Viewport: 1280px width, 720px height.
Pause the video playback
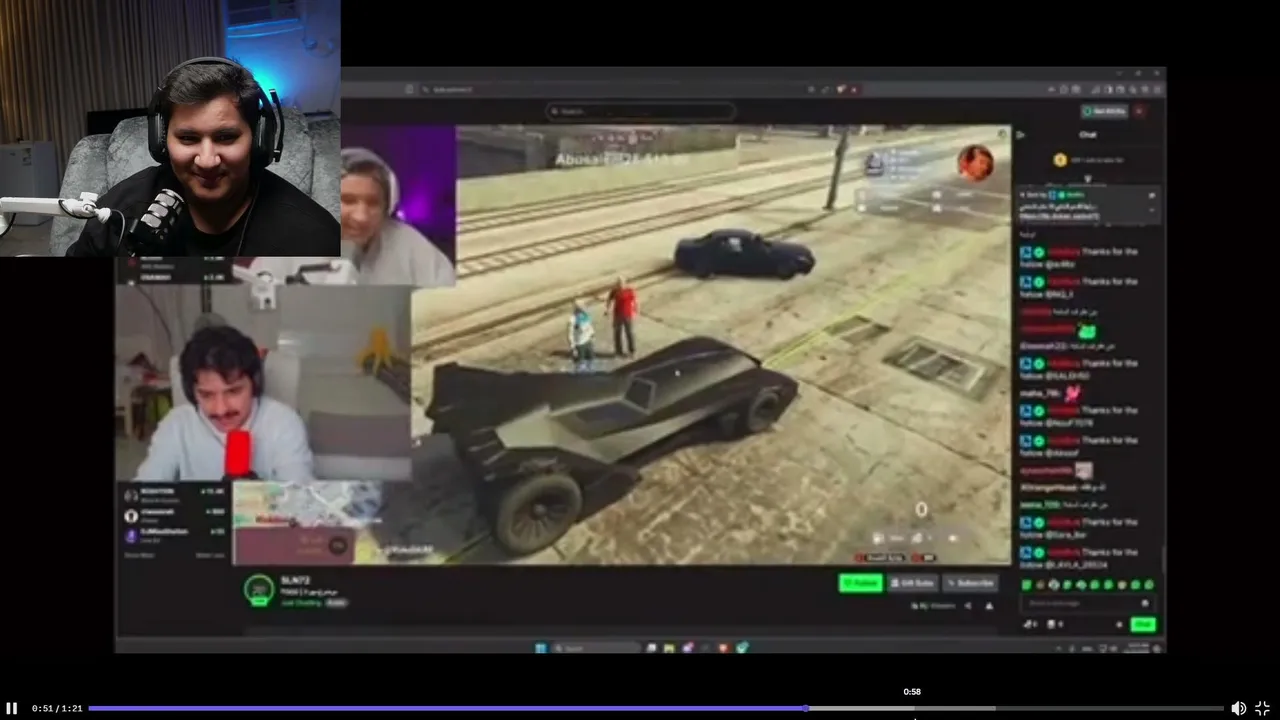pos(12,708)
